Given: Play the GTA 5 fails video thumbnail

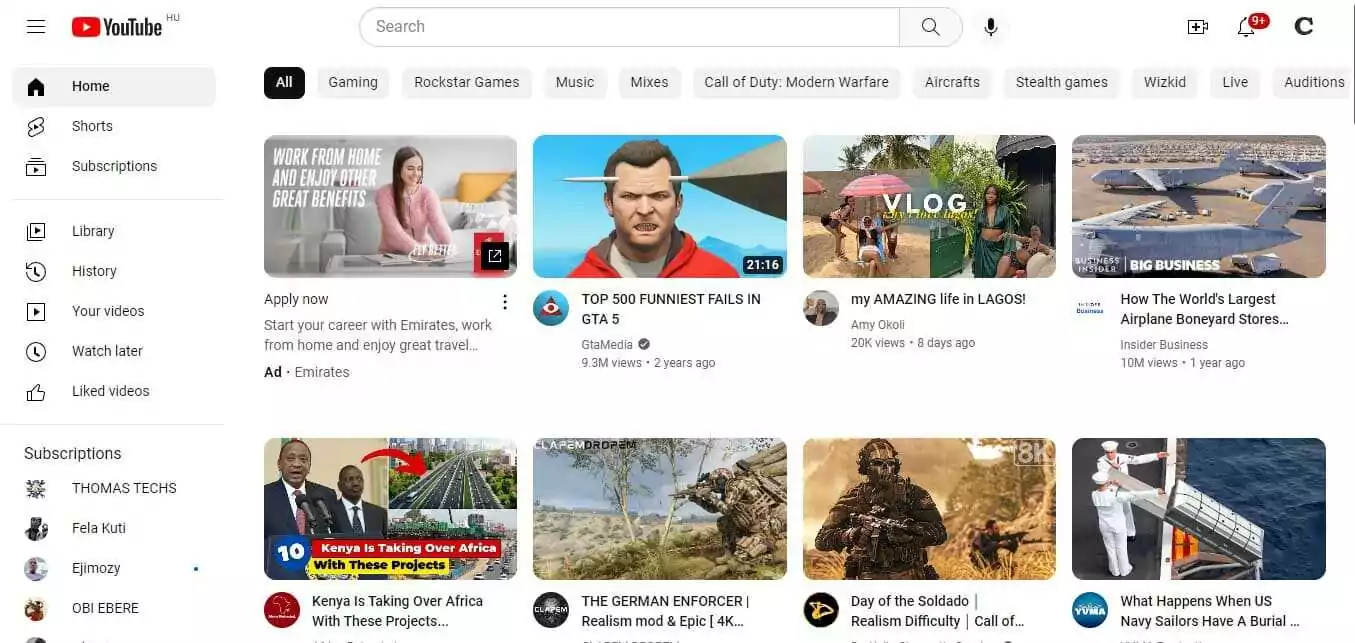Looking at the screenshot, I should point(660,206).
